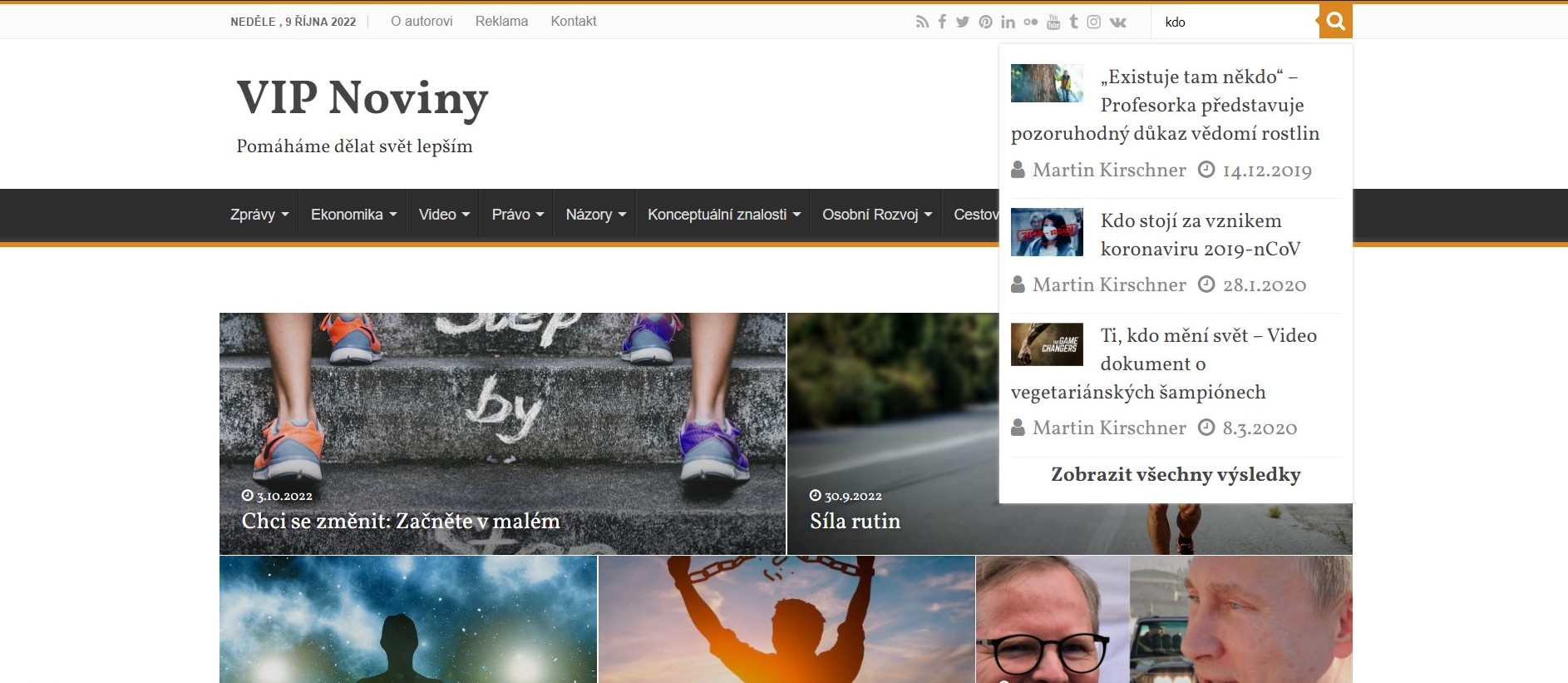Open result 'Kdo stojí za vznikem koronaviru'
Image resolution: width=1568 pixels, height=683 pixels.
1200,235
